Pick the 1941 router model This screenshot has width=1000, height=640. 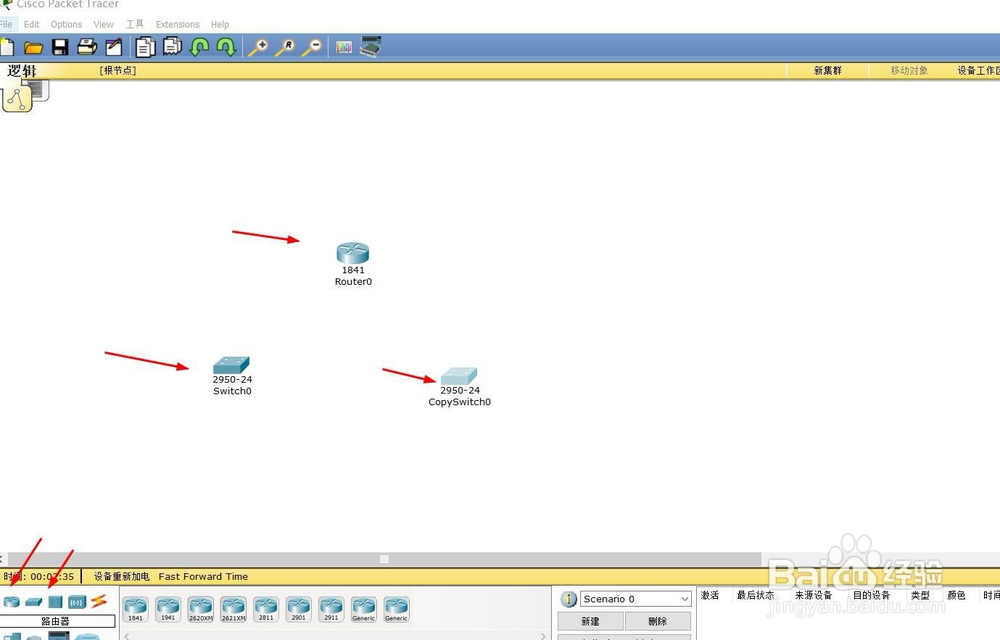tap(168, 609)
